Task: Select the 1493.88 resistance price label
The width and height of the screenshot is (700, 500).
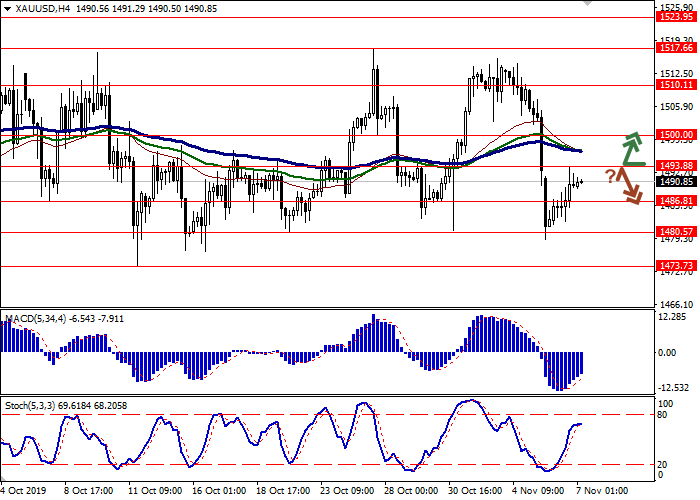Action: coord(676,166)
